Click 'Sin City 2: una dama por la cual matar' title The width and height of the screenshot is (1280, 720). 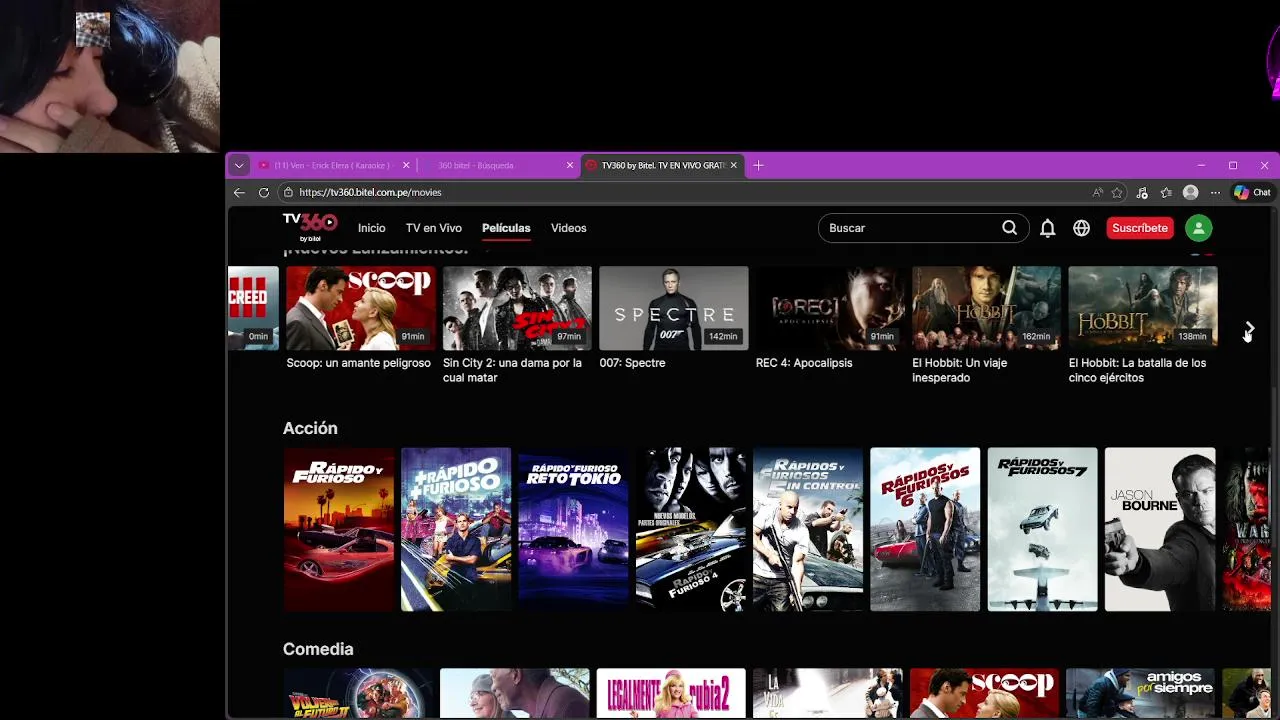[x=512, y=370]
